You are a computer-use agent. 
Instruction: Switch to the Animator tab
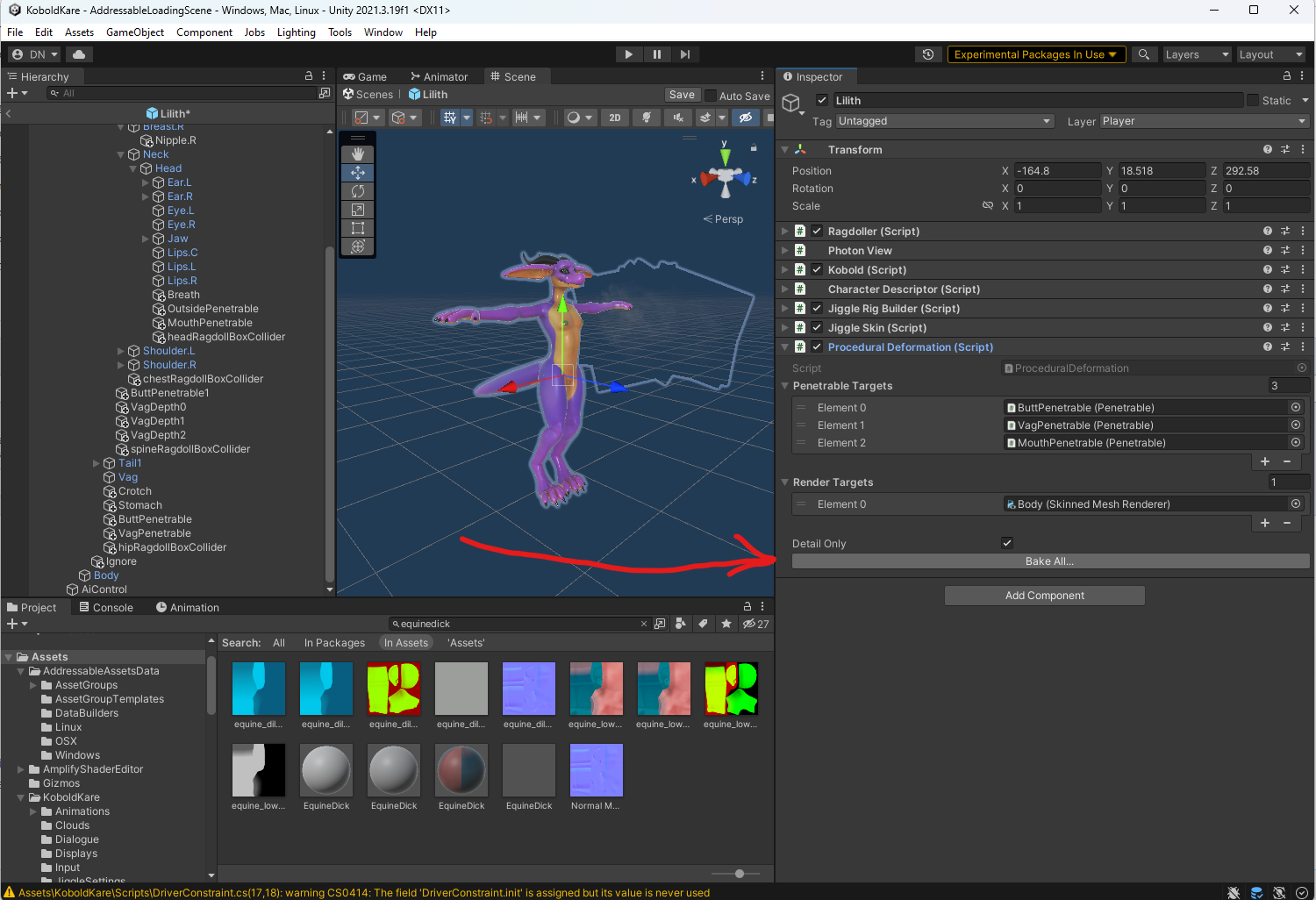(439, 76)
